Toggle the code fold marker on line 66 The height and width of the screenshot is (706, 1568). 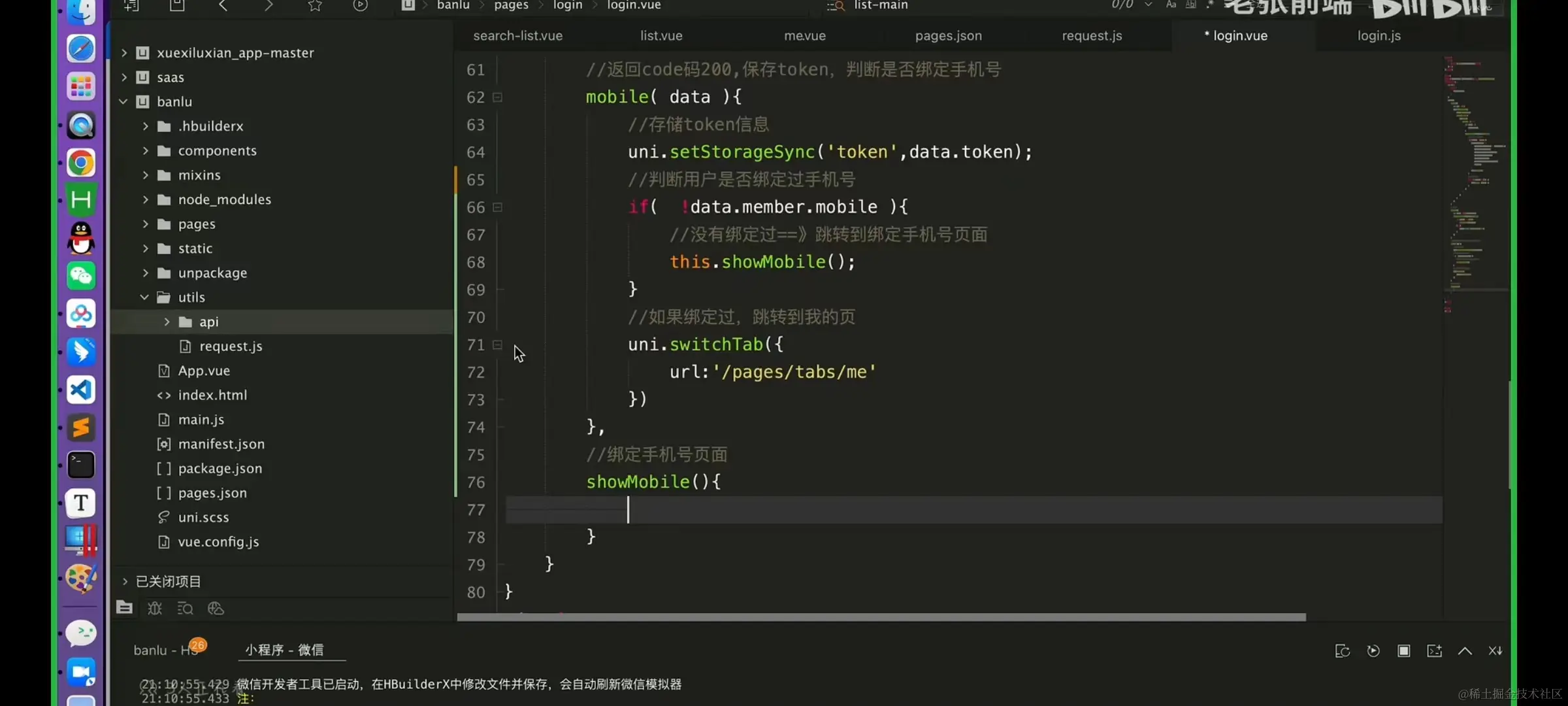tap(497, 207)
